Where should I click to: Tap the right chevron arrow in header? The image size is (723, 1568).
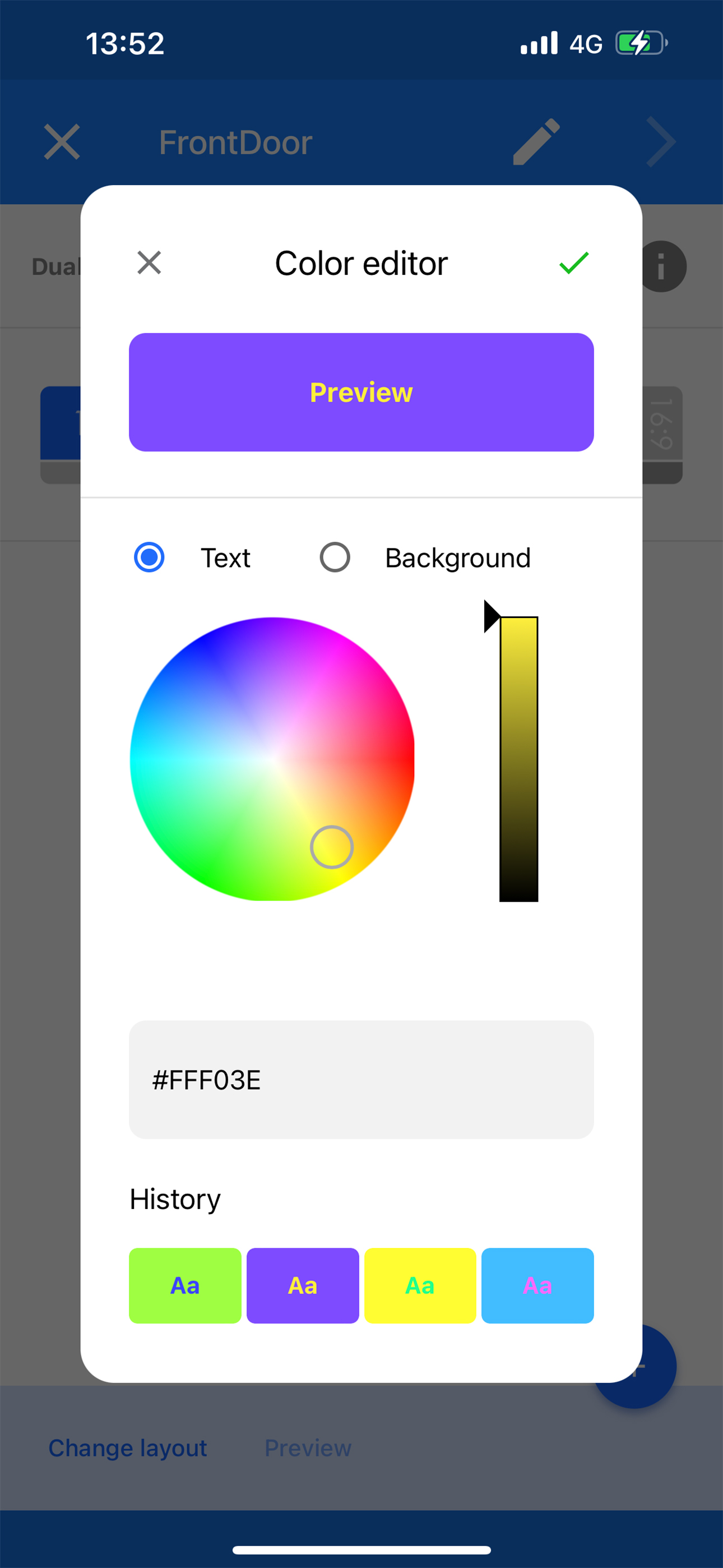(x=661, y=142)
